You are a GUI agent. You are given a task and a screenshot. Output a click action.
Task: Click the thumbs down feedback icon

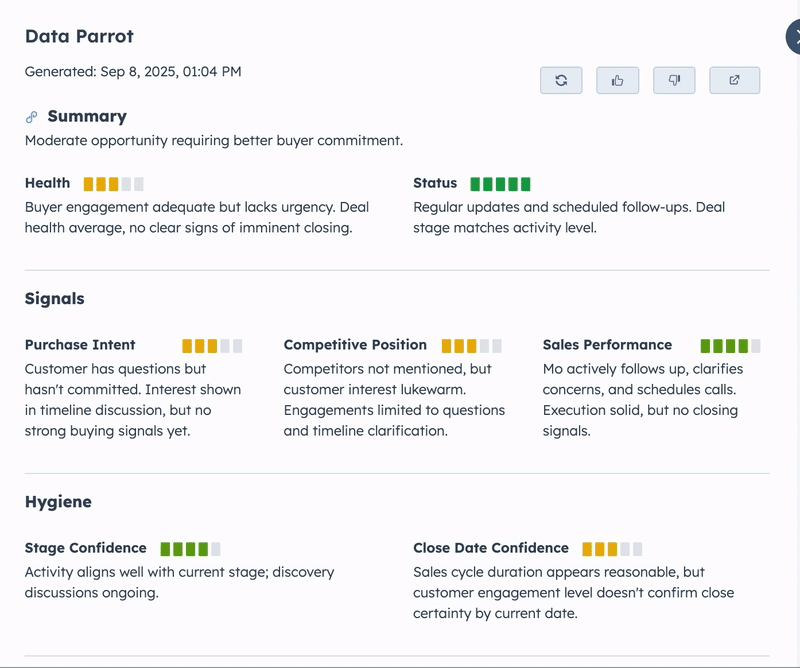[674, 80]
